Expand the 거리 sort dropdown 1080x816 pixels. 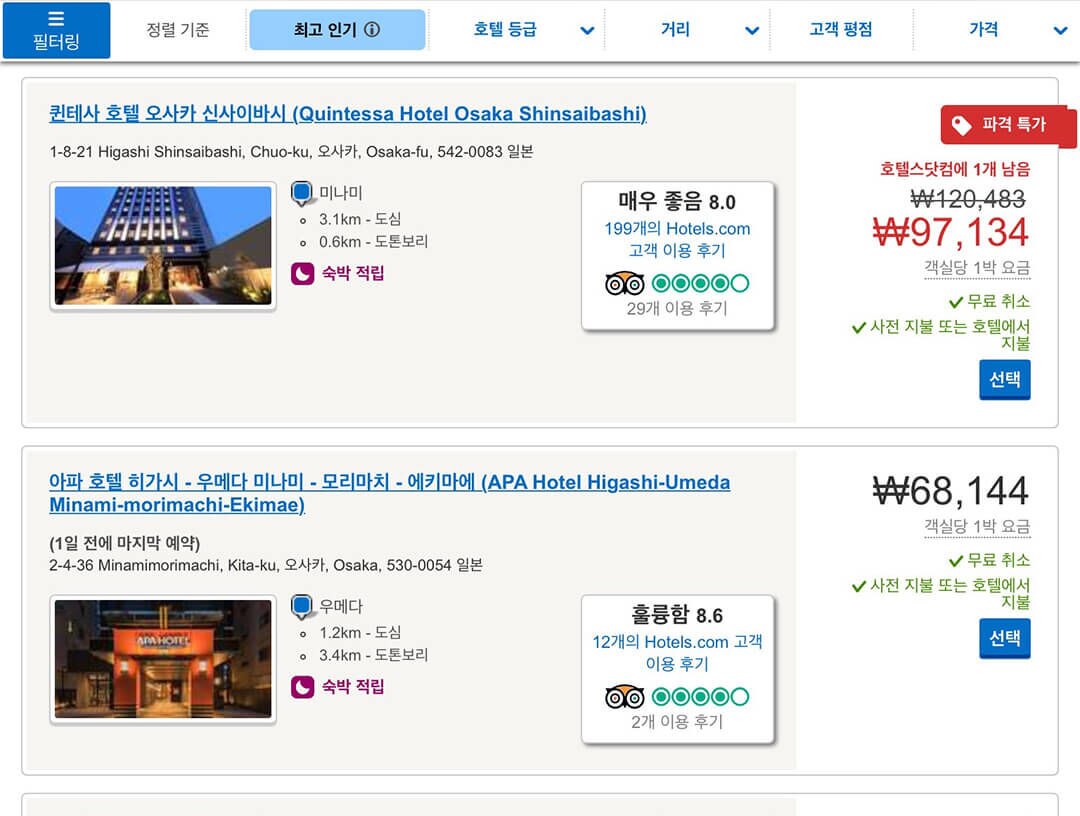pyautogui.click(x=709, y=30)
